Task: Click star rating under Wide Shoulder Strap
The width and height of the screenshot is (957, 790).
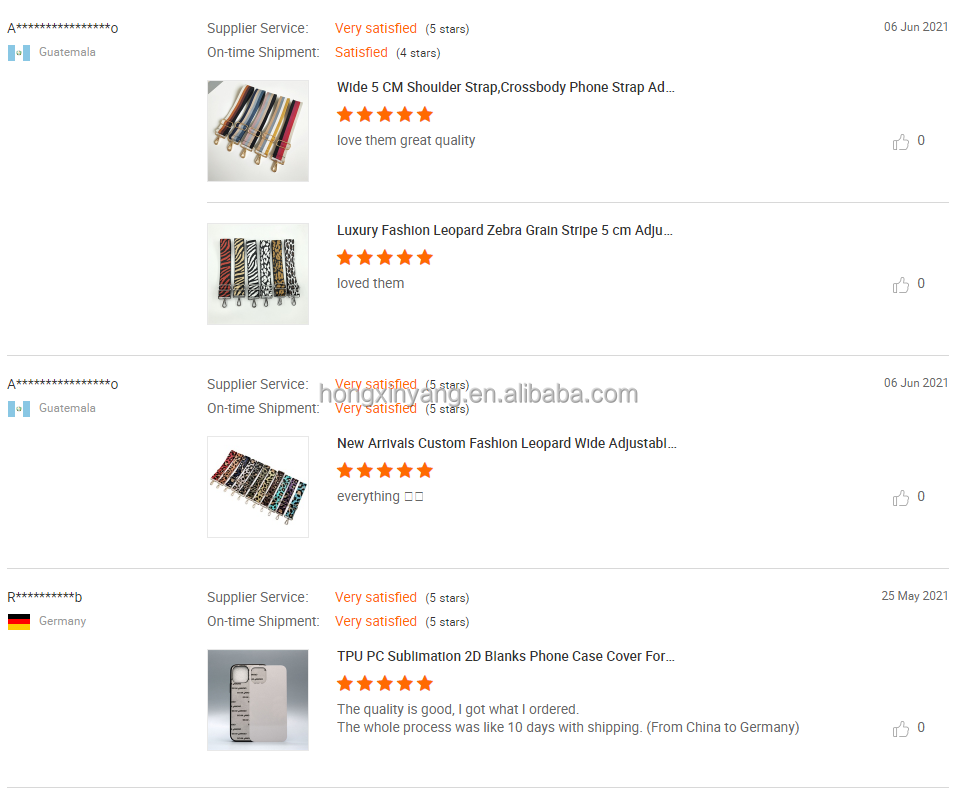Action: [385, 114]
